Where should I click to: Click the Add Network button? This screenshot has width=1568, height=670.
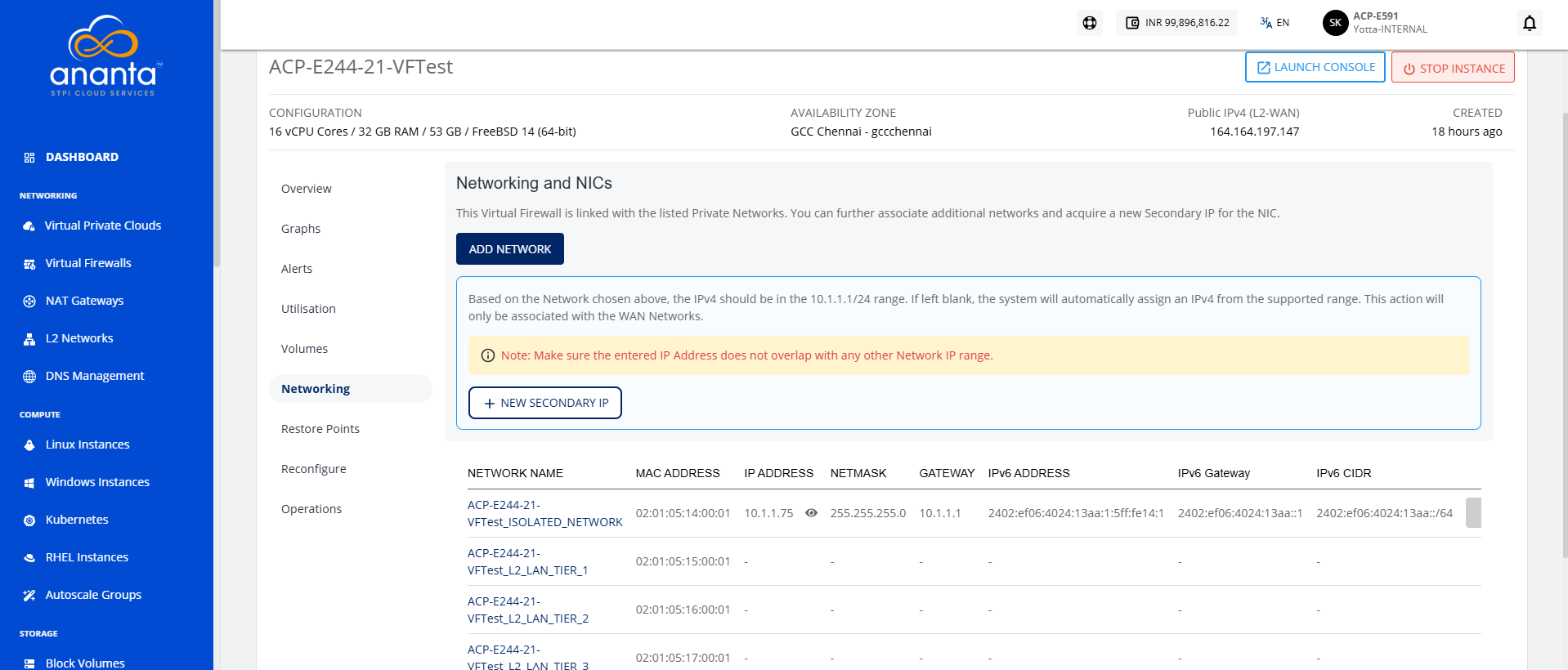click(x=510, y=249)
